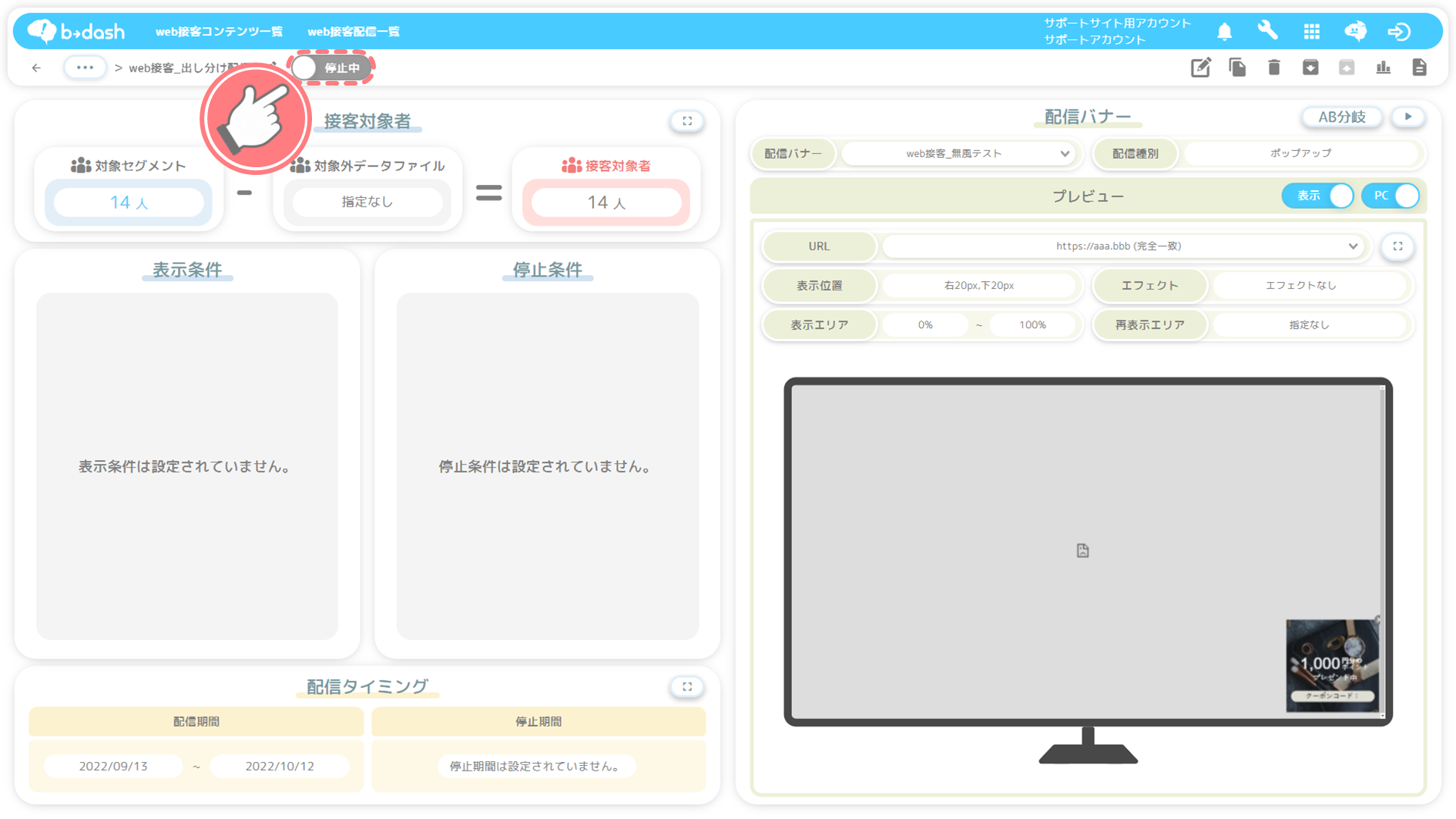Screen dimensions: 1456x819
Task: Click the trash delete icon
Action: (x=1273, y=68)
